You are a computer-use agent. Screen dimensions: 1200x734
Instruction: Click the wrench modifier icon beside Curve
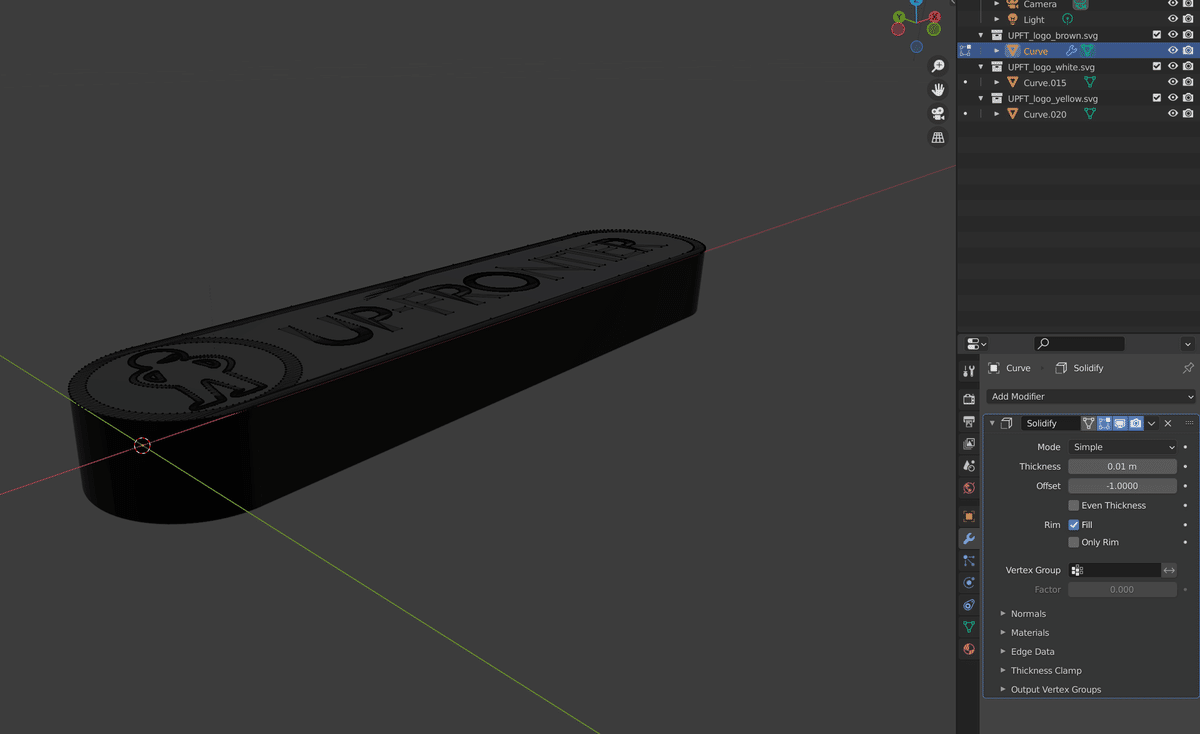pyautogui.click(x=1071, y=51)
